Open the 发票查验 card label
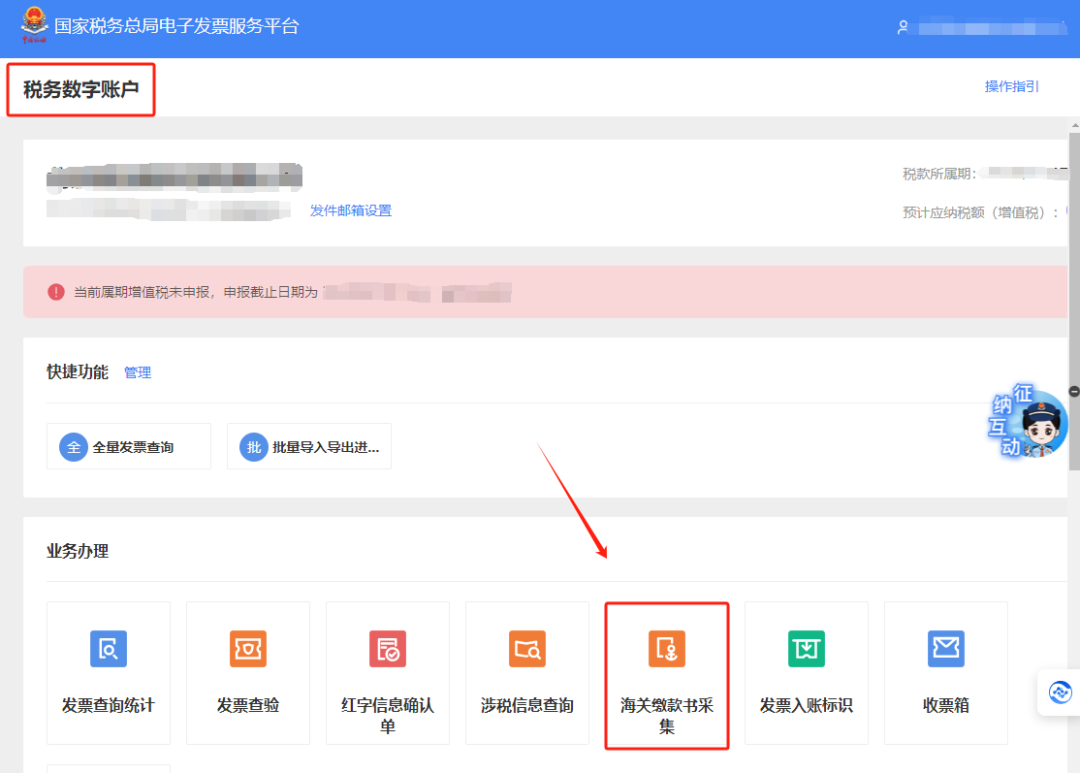The height and width of the screenshot is (773, 1080). (248, 705)
